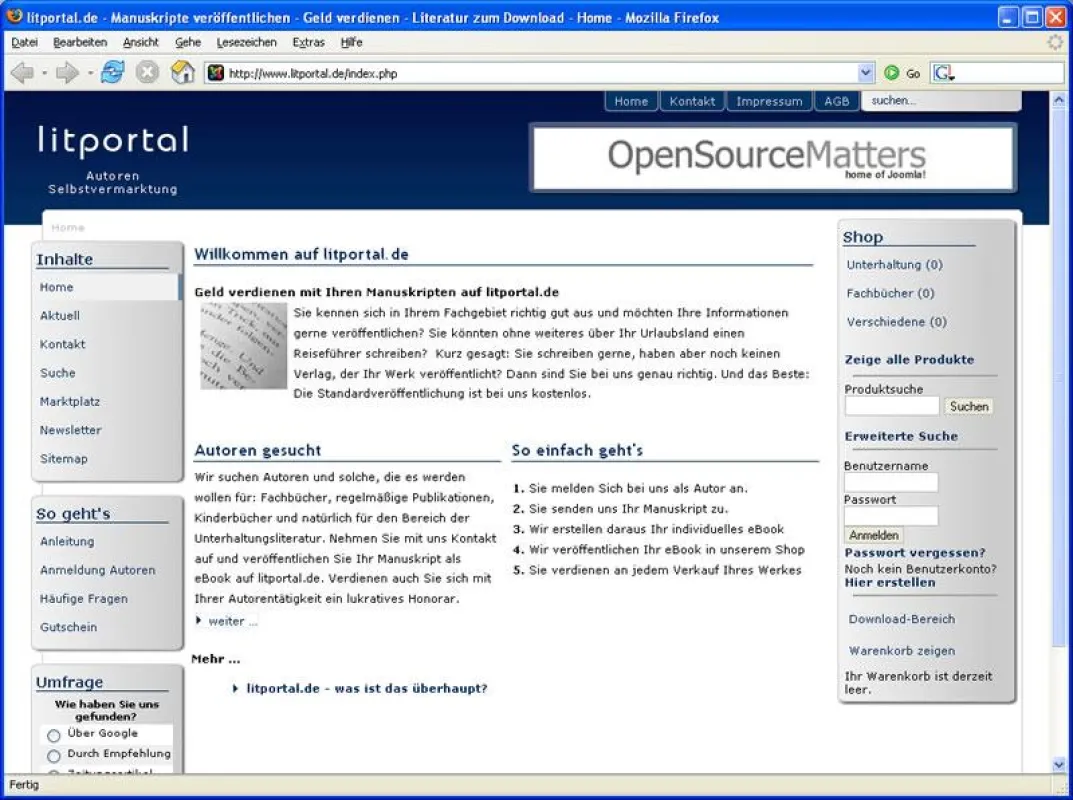Click the Passwort input field

click(x=891, y=516)
